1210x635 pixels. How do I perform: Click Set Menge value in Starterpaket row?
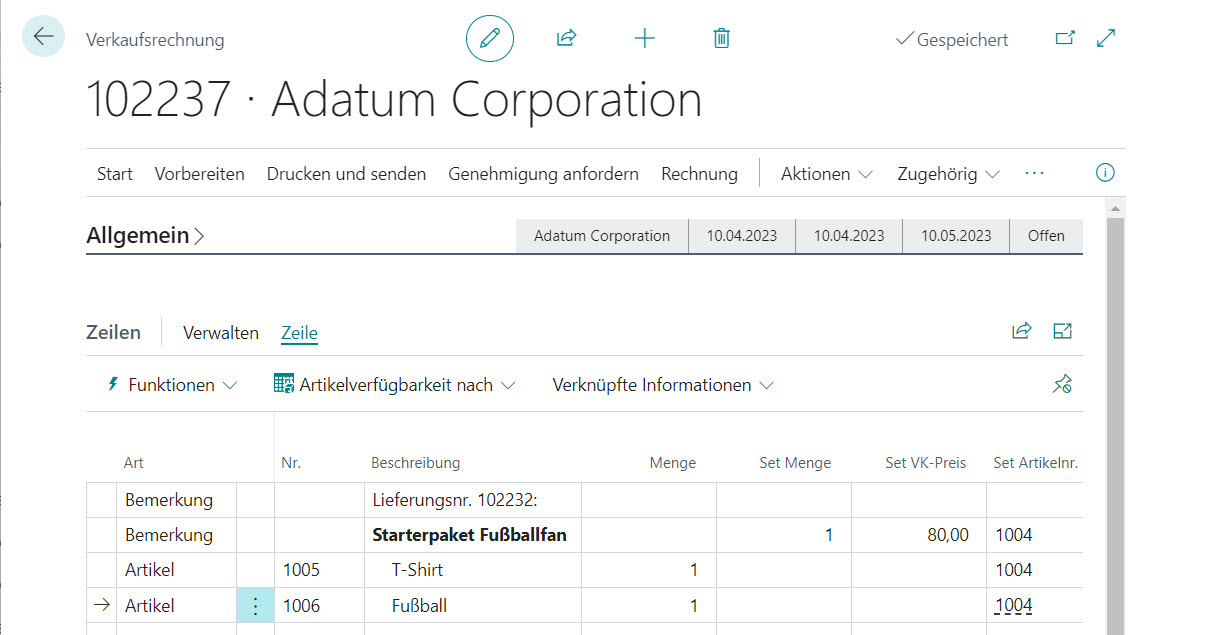784,535
